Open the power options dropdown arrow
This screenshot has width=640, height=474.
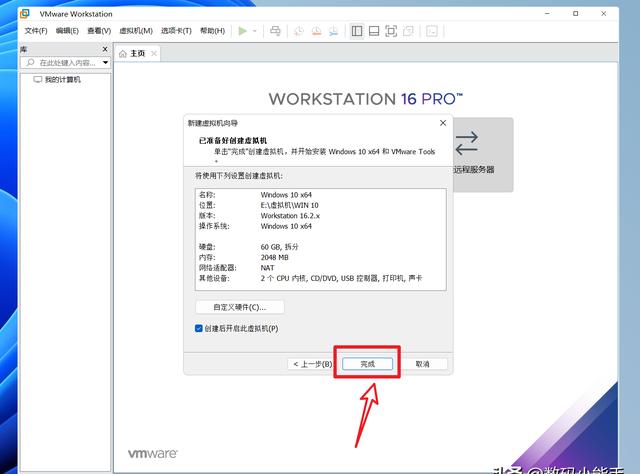click(x=255, y=31)
